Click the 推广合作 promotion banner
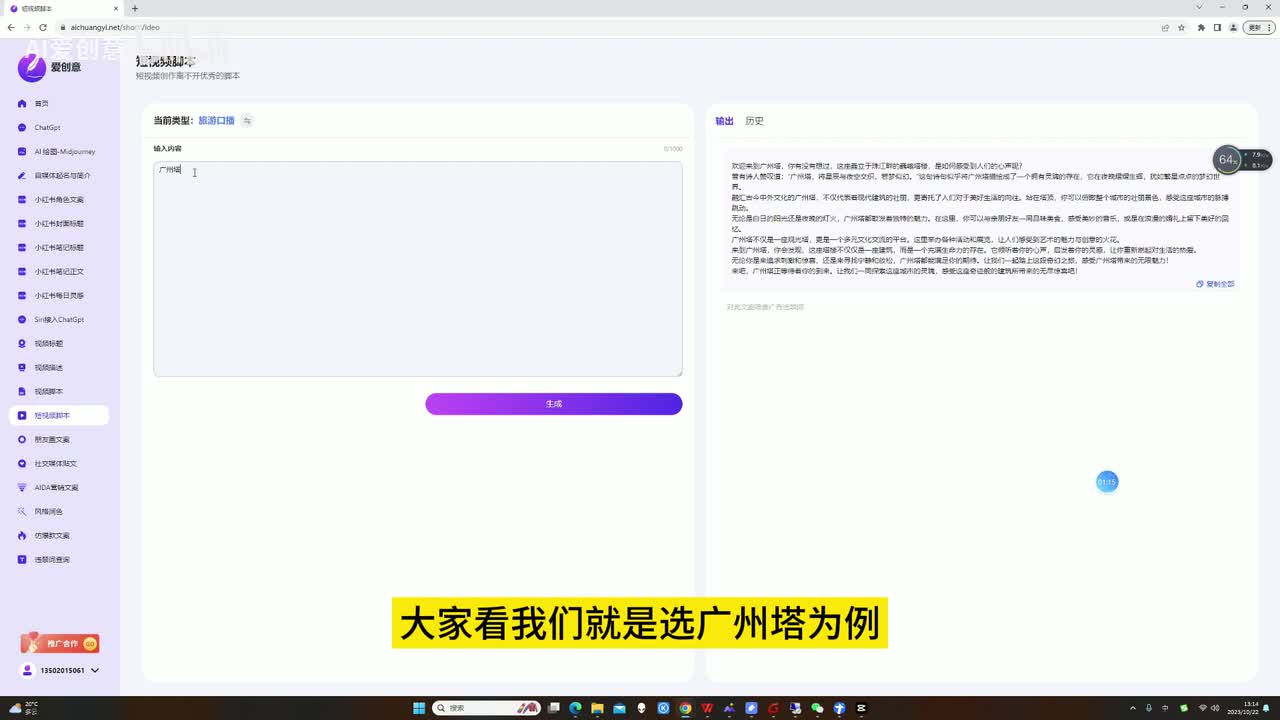The height and width of the screenshot is (720, 1280). (60, 644)
